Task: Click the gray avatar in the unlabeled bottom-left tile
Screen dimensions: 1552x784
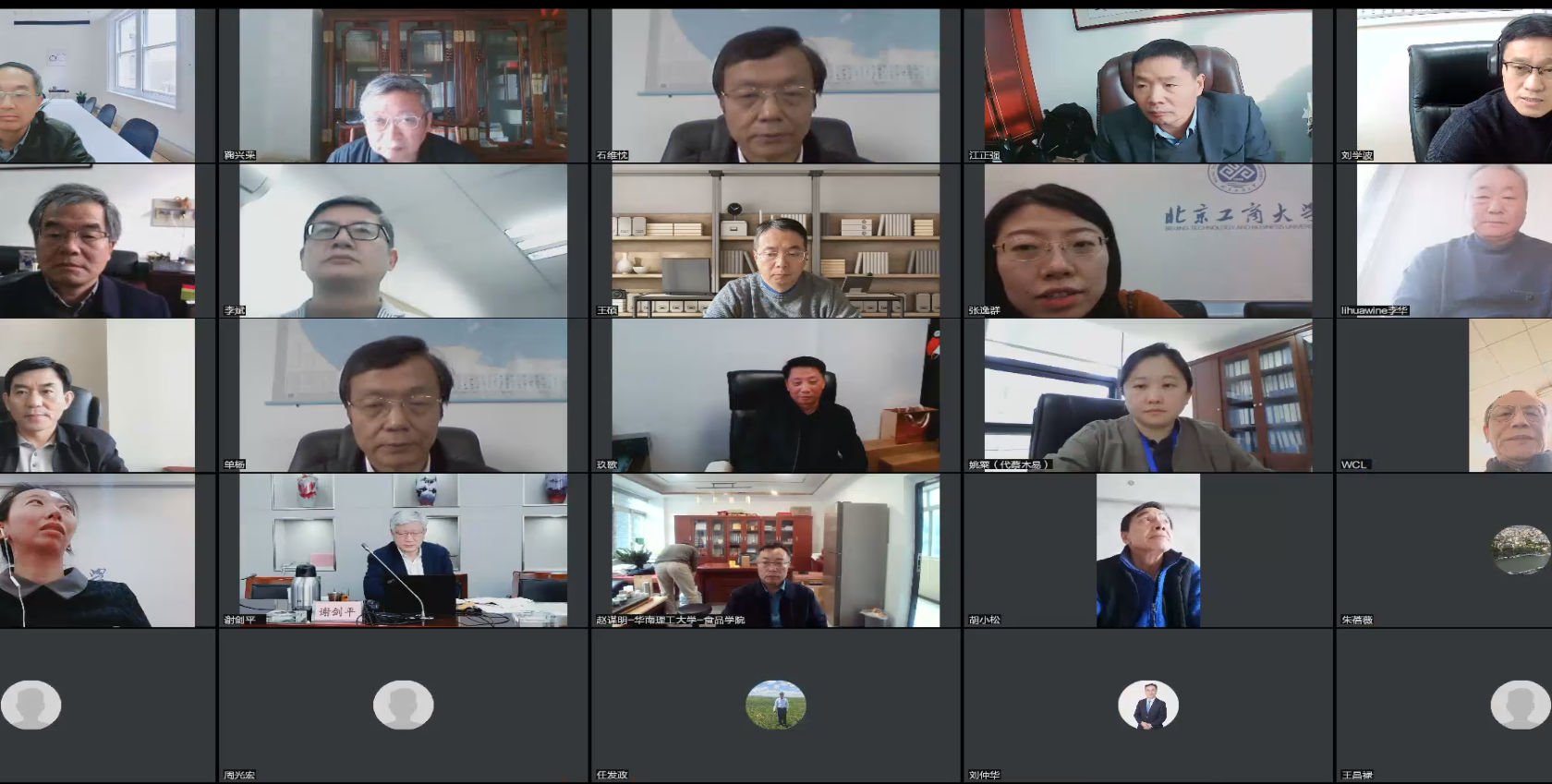Action: [30, 705]
